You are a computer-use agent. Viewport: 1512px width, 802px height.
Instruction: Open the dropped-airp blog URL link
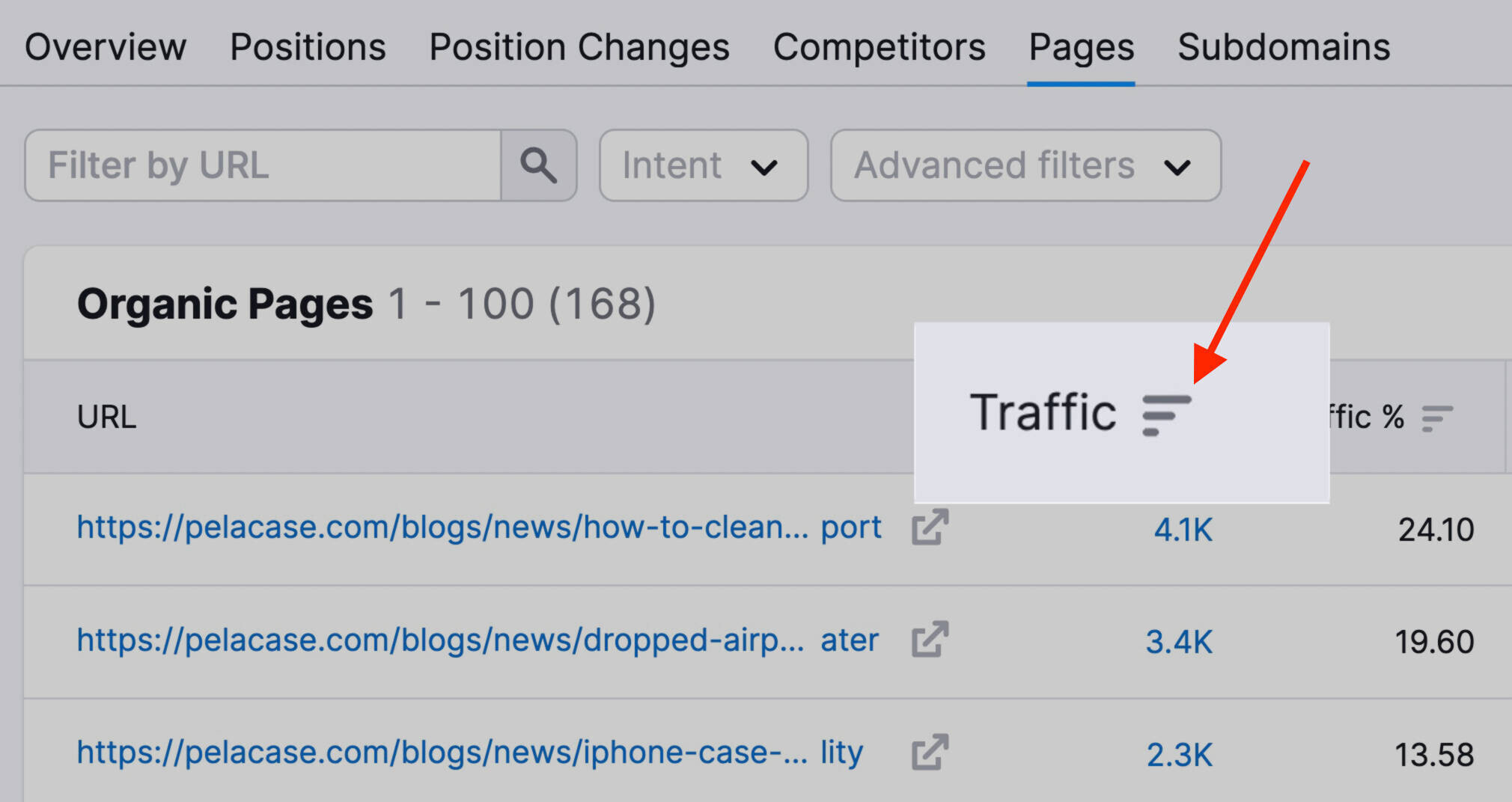pyautogui.click(x=478, y=640)
